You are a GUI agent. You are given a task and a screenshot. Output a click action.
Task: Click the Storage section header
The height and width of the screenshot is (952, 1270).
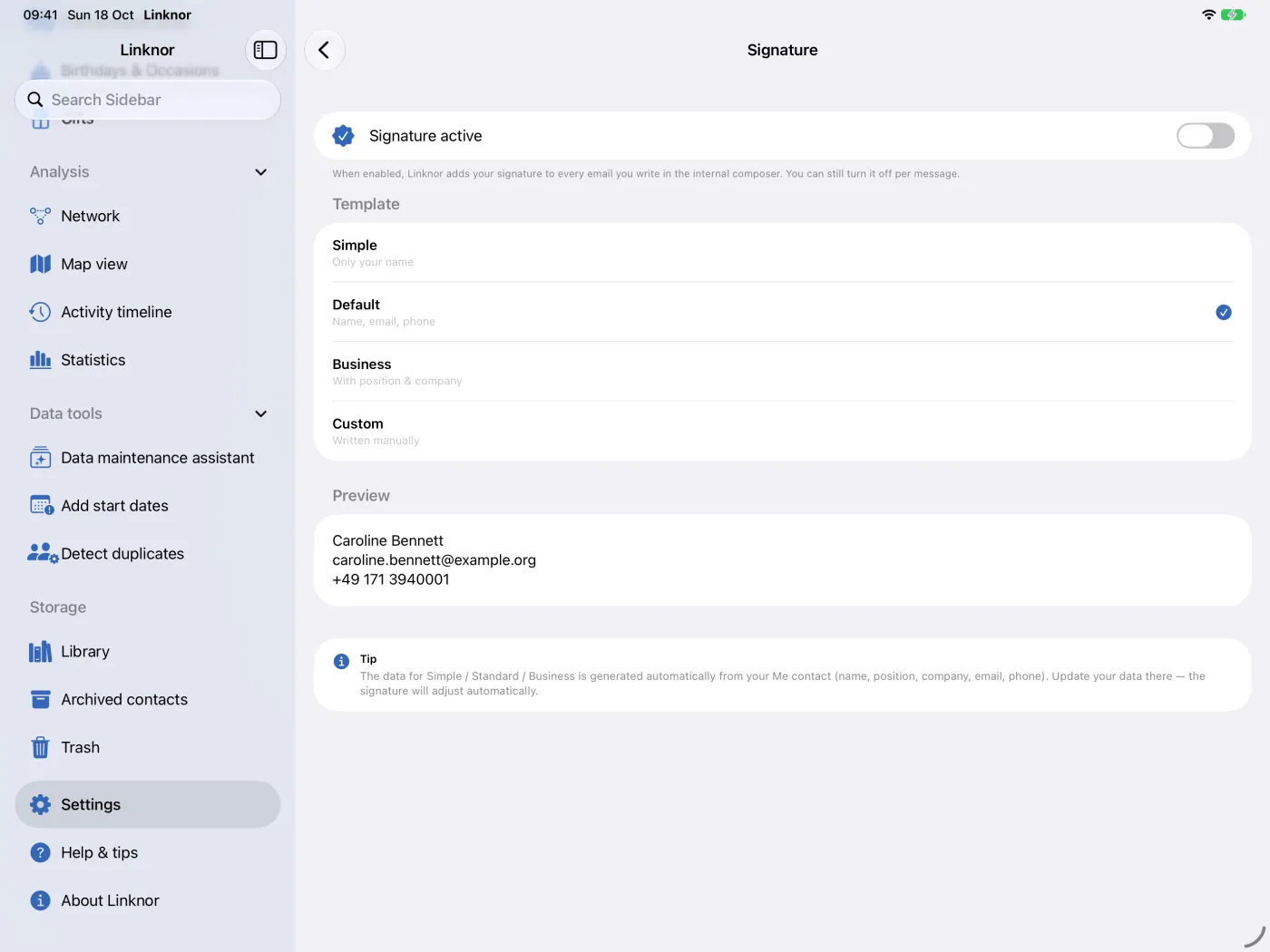click(58, 607)
